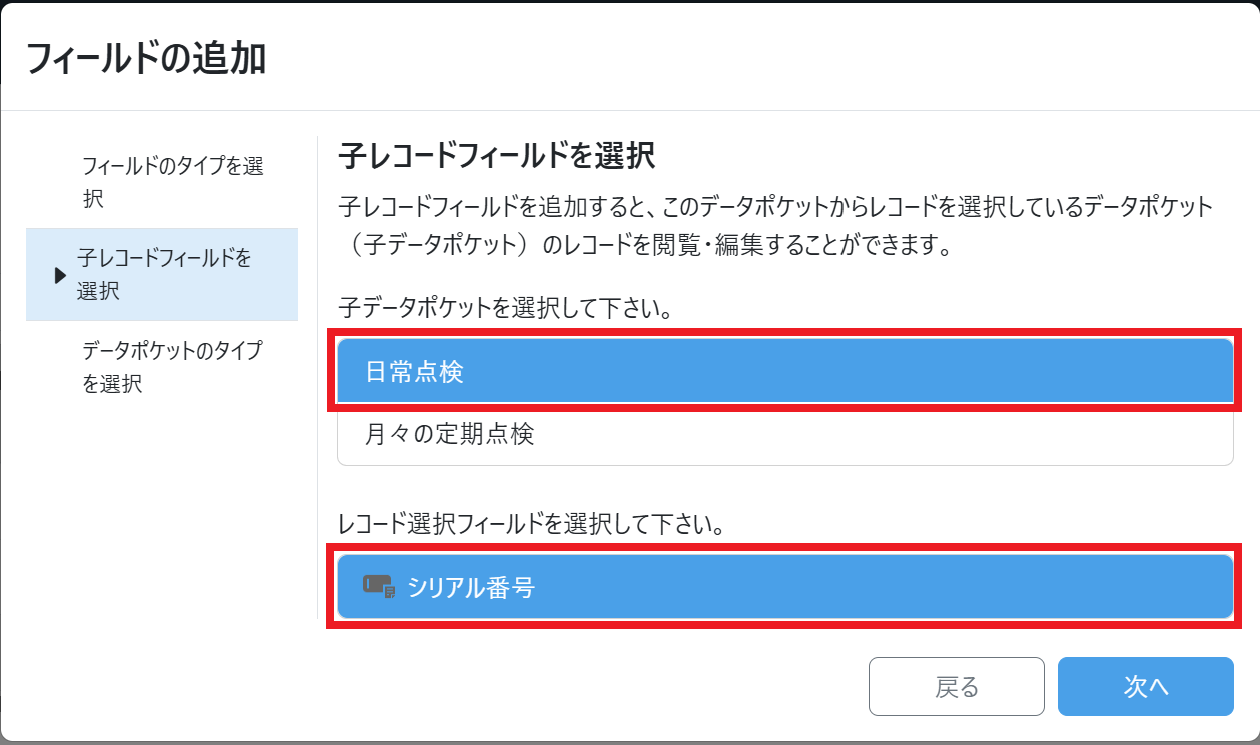This screenshot has width=1260, height=745.
Task: Click the current step arrow marker
Action: (x=60, y=275)
